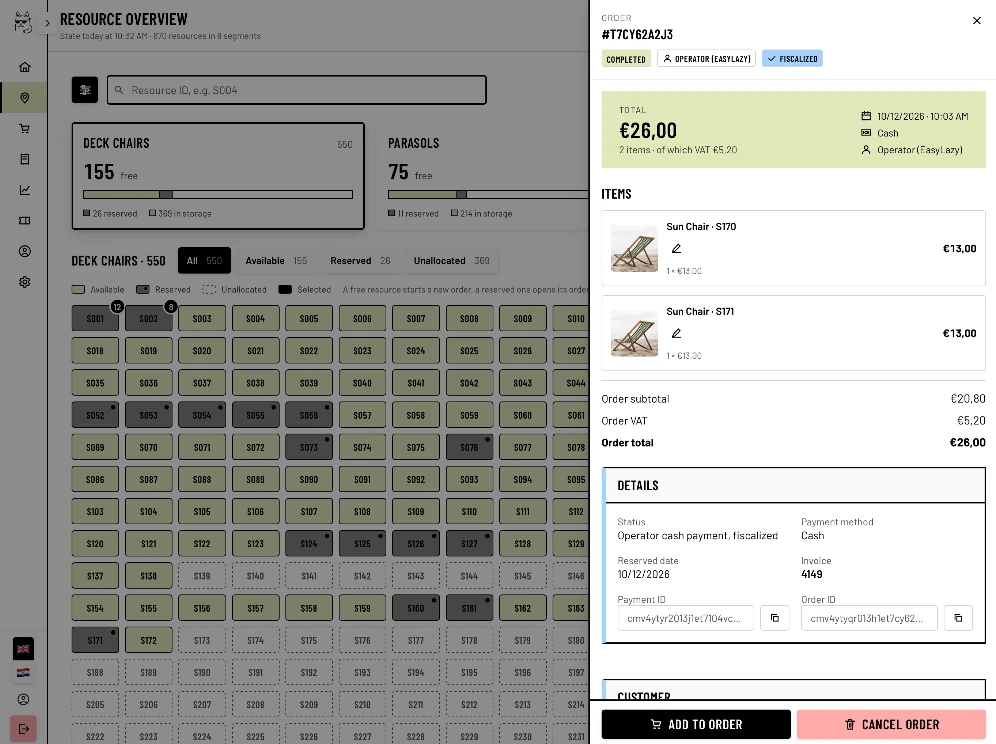Switch language with the UK flag
Screen dimensions: 996x744
point(24,649)
